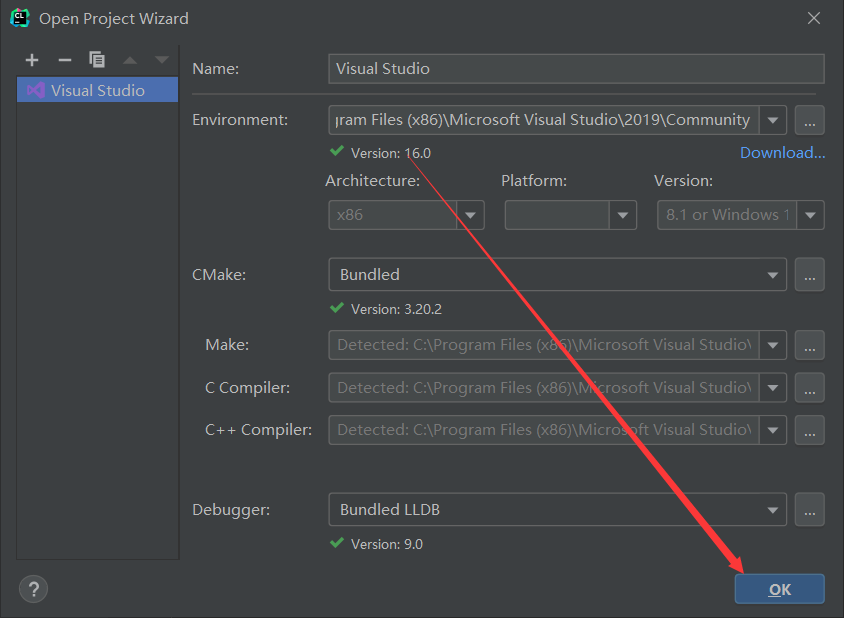Browse for C++ Compiler with ellipsis button

810,430
